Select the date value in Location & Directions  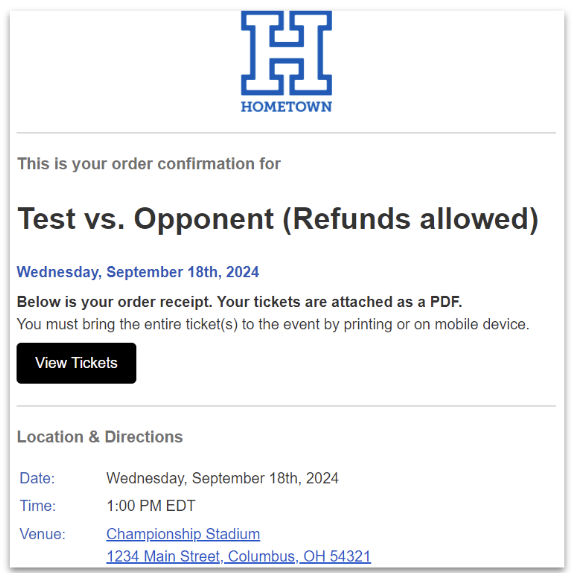click(x=223, y=478)
